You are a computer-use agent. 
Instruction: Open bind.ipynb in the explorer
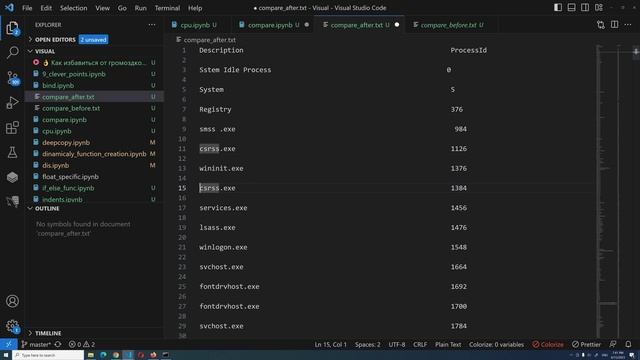[x=58, y=85]
